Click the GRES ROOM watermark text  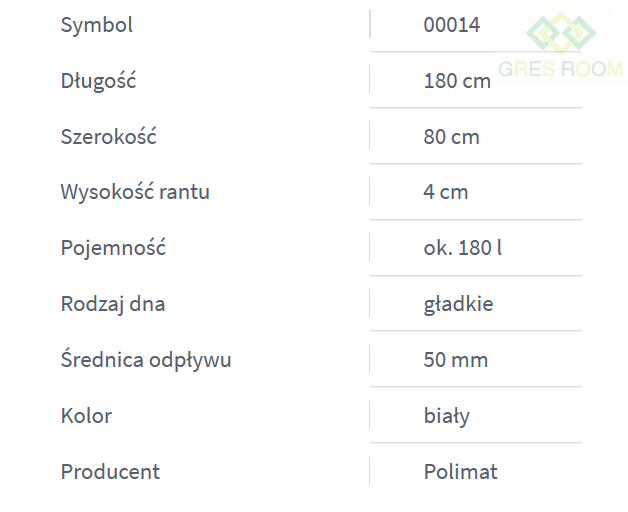[x=560, y=69]
